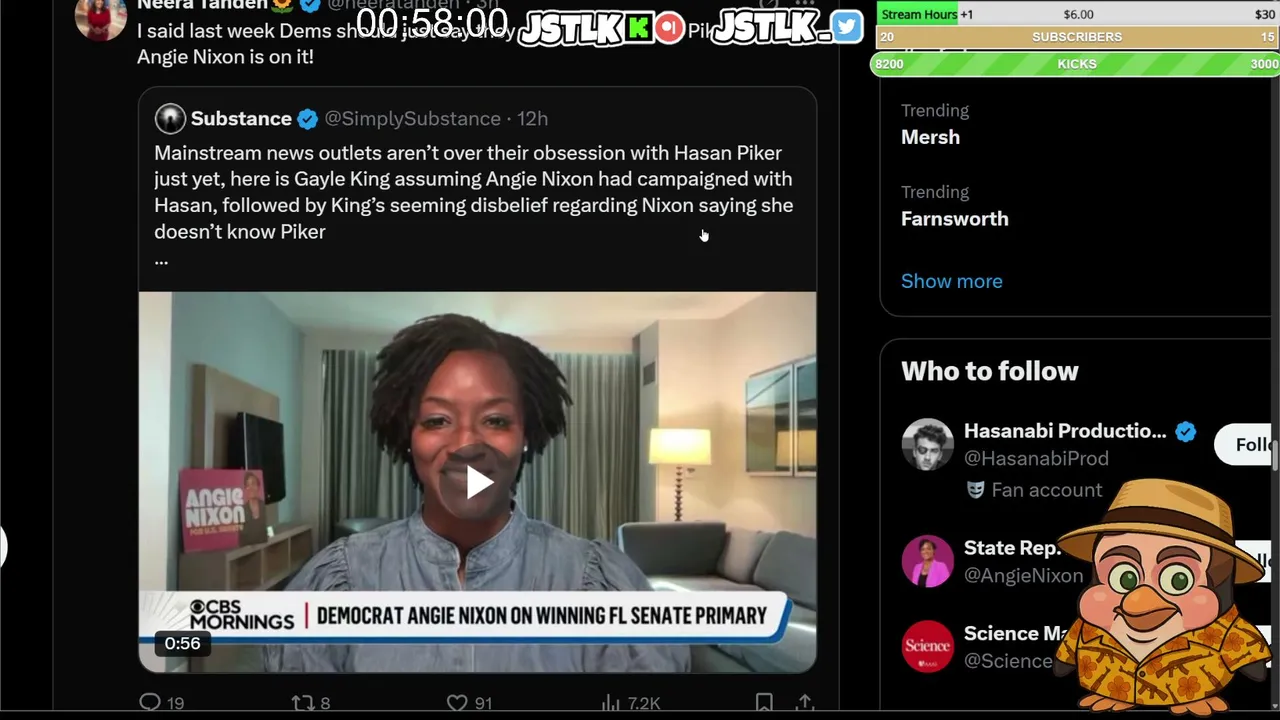The image size is (1280, 720).
Task: Open the Hasanabi Productions profile picture
Action: 927,445
